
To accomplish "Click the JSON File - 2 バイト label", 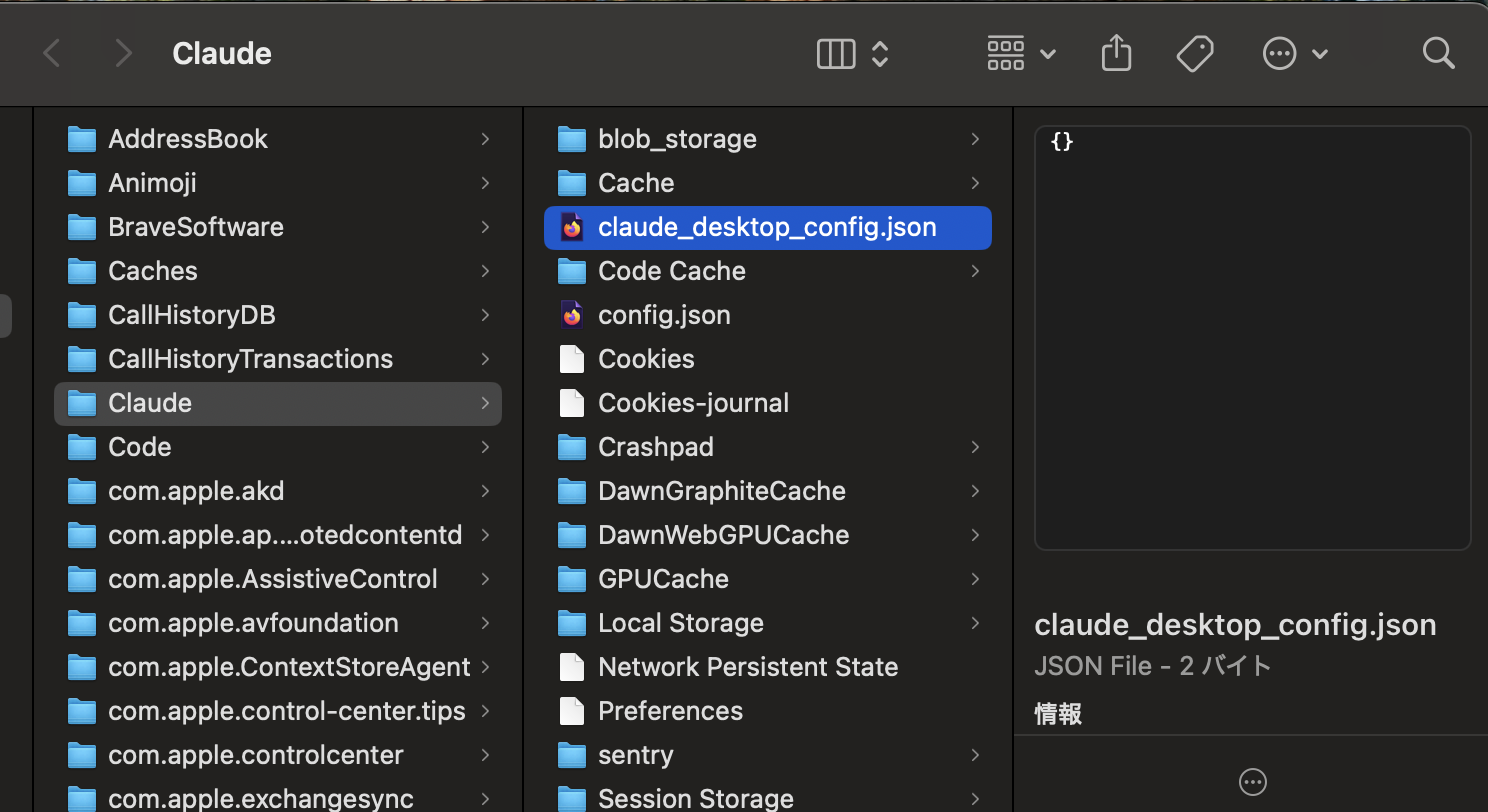I will (x=1153, y=666).
